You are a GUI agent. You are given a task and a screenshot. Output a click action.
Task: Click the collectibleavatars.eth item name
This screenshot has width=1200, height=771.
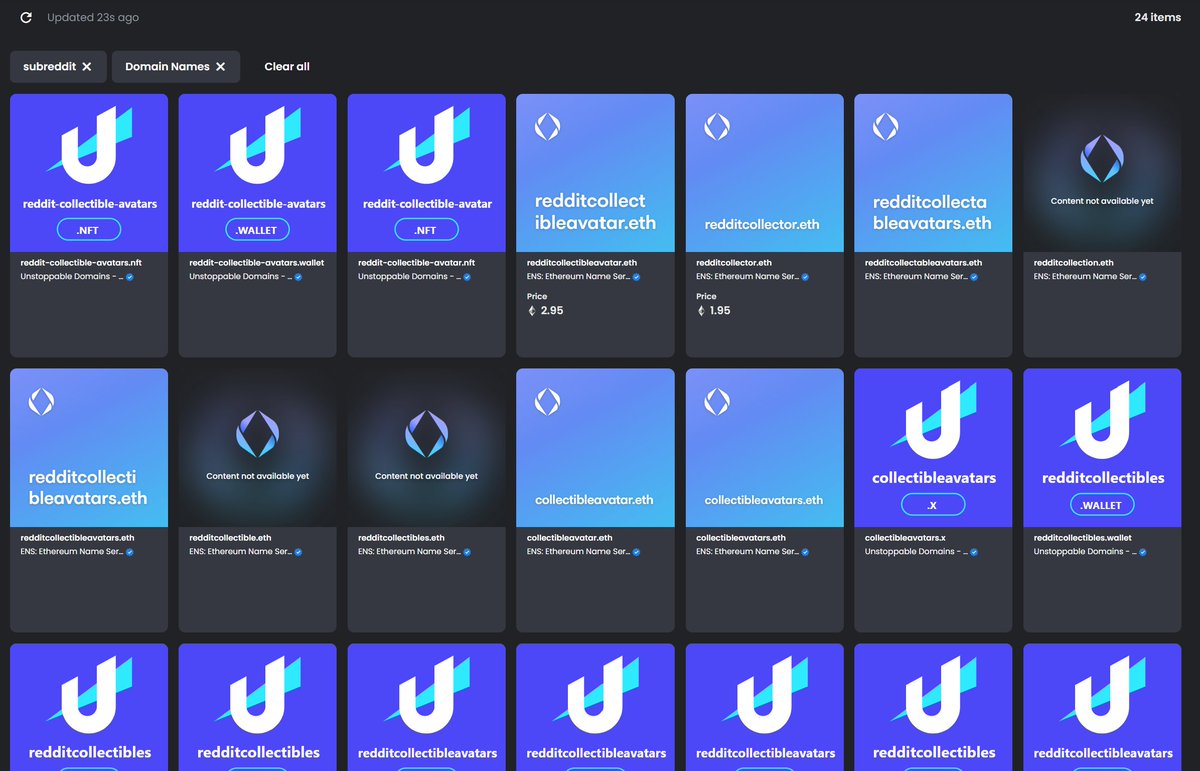[741, 538]
